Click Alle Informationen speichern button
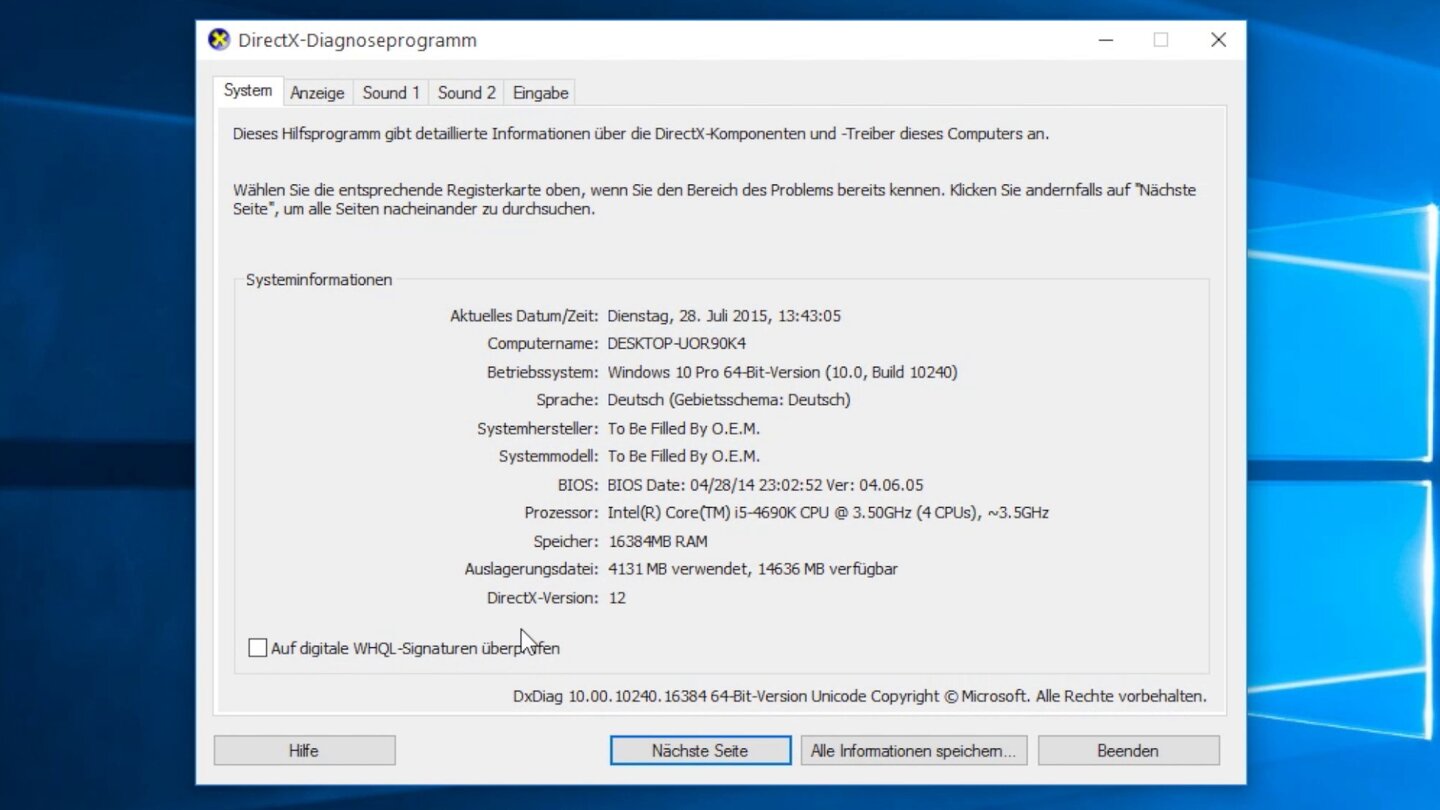The image size is (1440, 810). point(913,750)
